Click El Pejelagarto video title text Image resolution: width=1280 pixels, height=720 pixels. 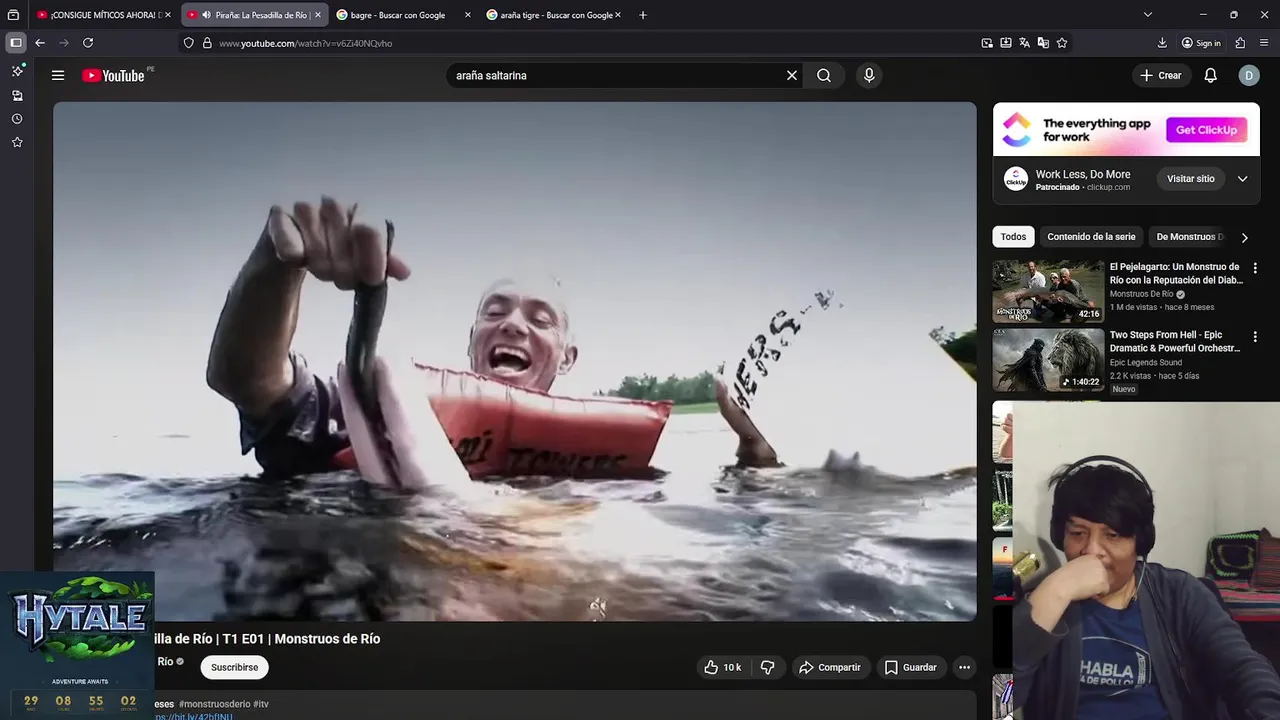1176,273
